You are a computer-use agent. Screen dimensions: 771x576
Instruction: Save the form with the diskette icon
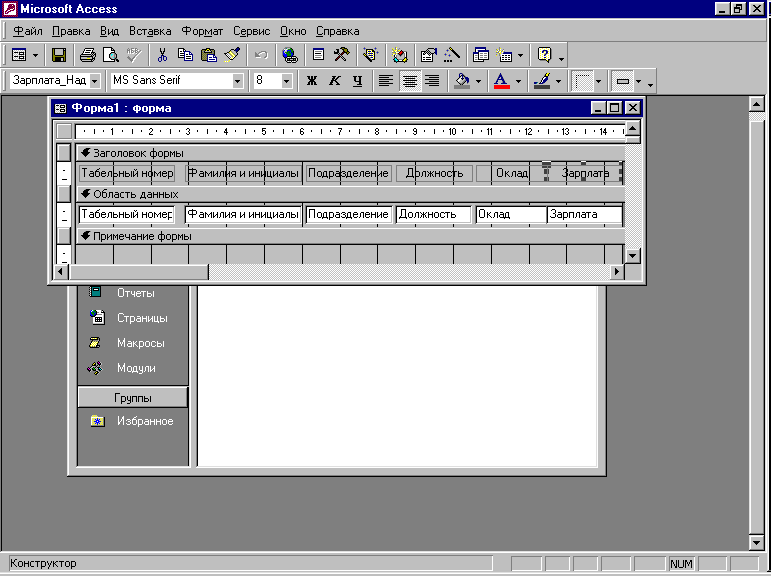coord(59,55)
